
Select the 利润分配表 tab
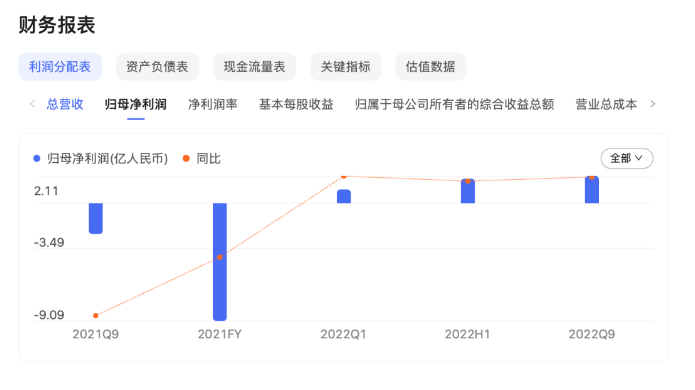[60, 67]
